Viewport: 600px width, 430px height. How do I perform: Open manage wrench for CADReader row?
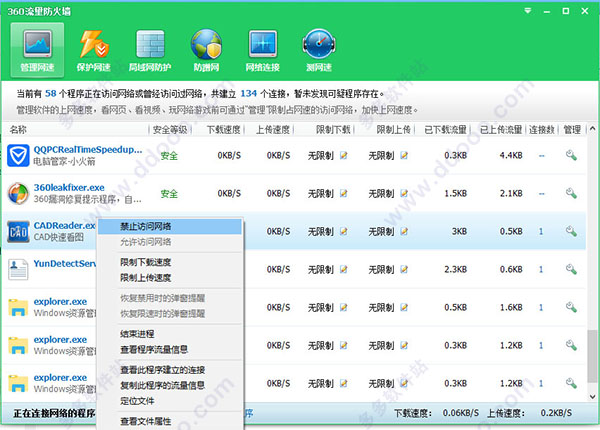(x=571, y=231)
